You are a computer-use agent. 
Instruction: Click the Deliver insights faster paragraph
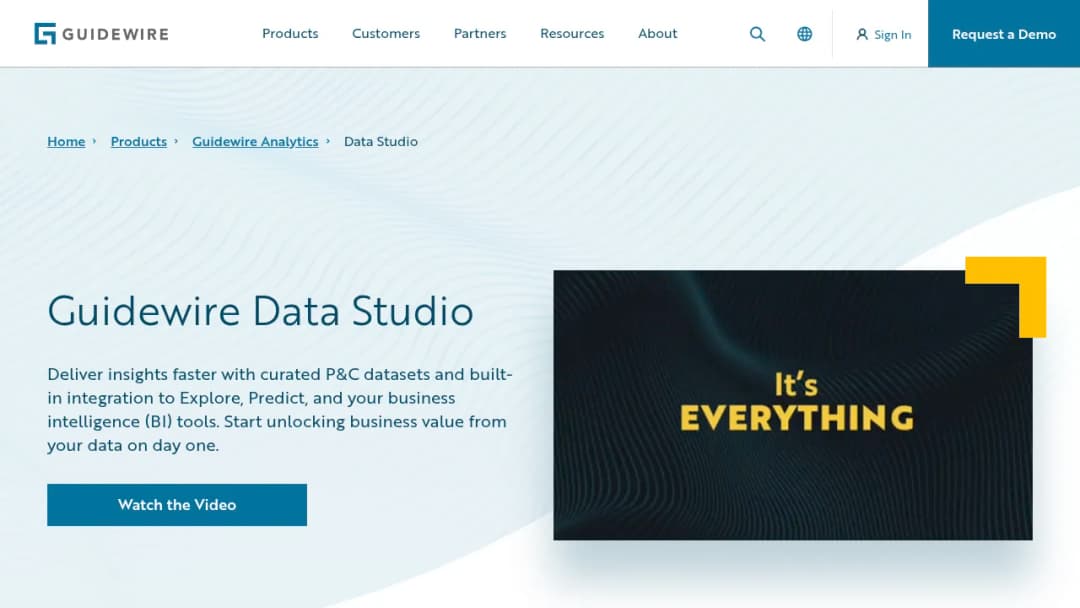tap(280, 410)
